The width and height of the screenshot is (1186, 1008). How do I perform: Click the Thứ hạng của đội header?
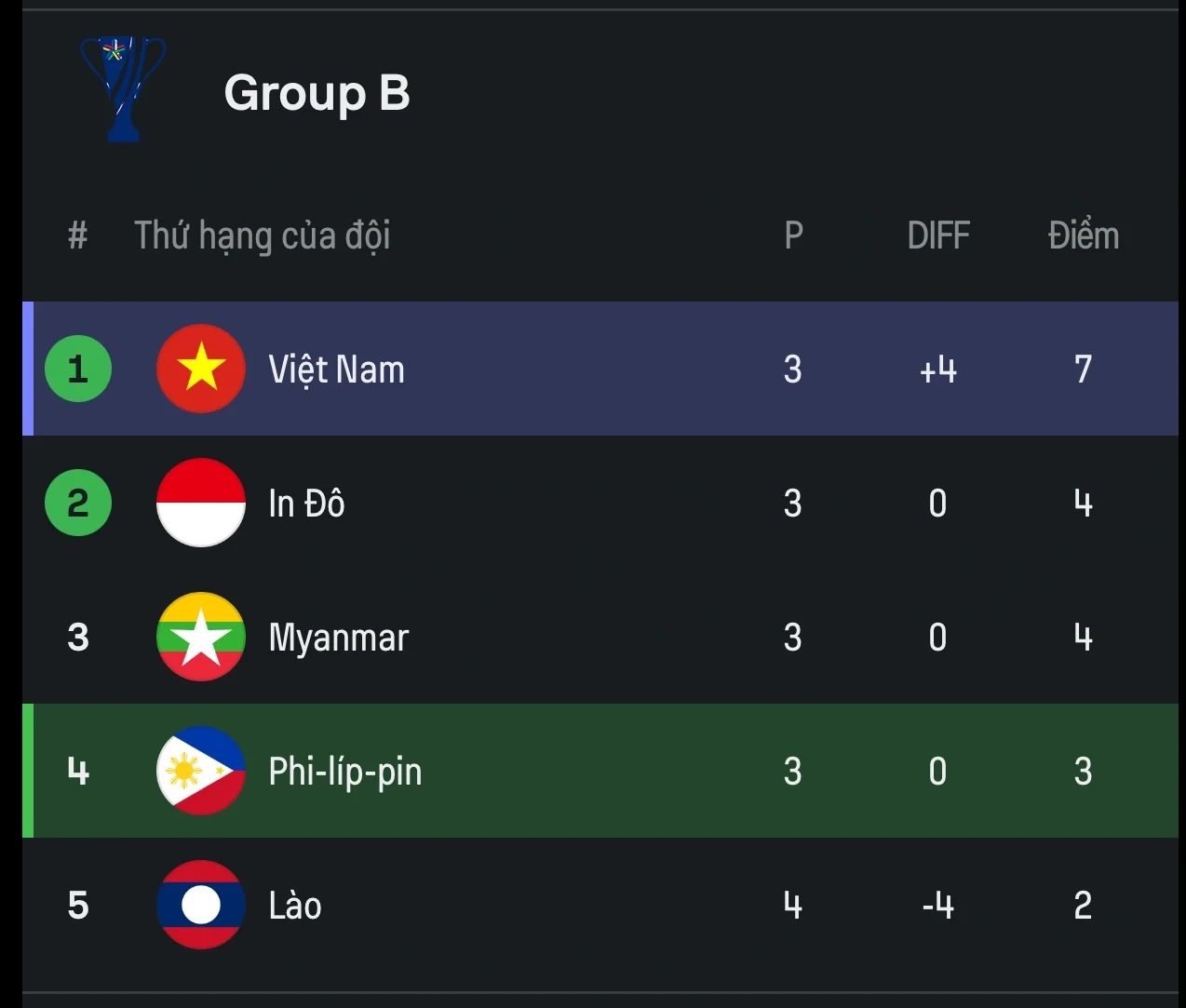coord(262,235)
